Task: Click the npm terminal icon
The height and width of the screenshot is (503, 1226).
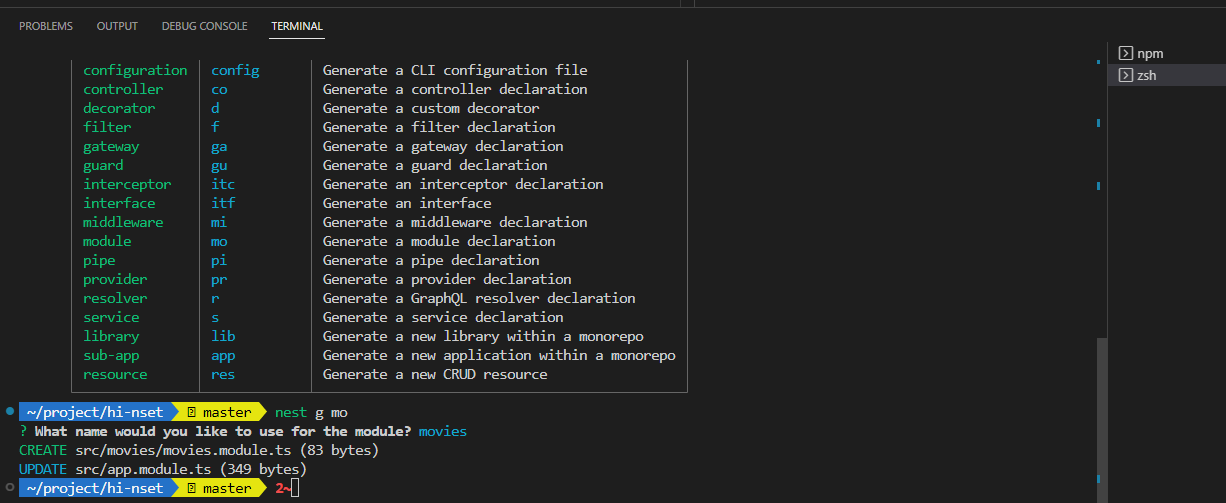Action: click(x=1125, y=54)
